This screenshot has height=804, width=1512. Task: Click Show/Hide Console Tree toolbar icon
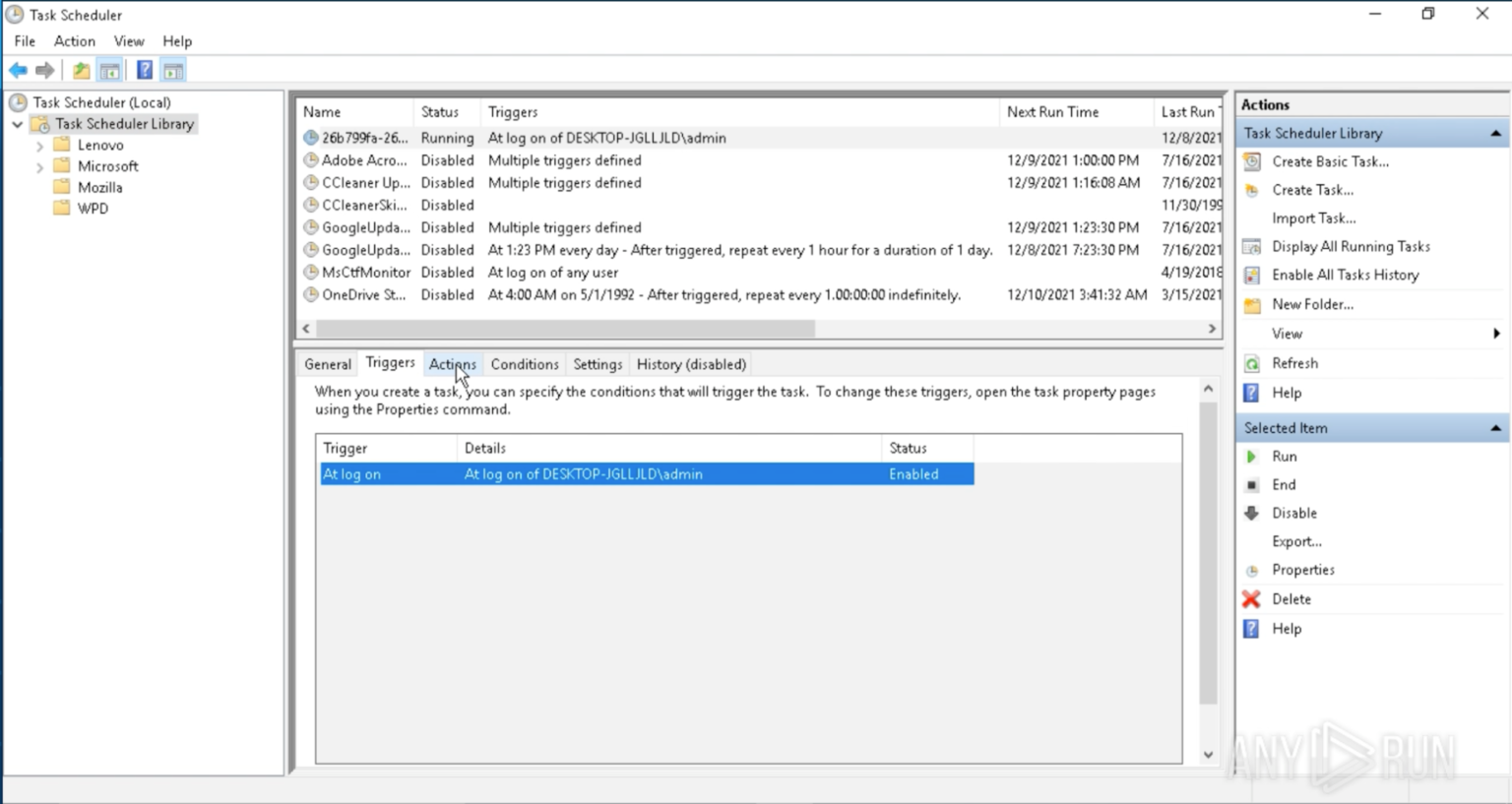pyautogui.click(x=109, y=70)
